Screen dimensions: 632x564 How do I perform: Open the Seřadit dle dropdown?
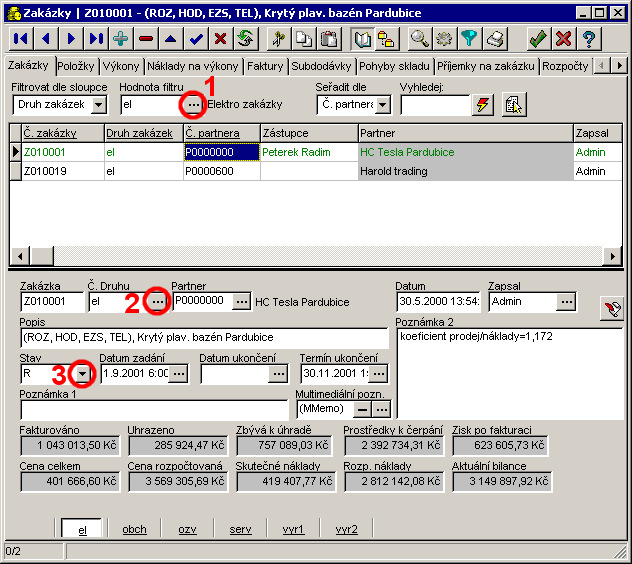(383, 104)
